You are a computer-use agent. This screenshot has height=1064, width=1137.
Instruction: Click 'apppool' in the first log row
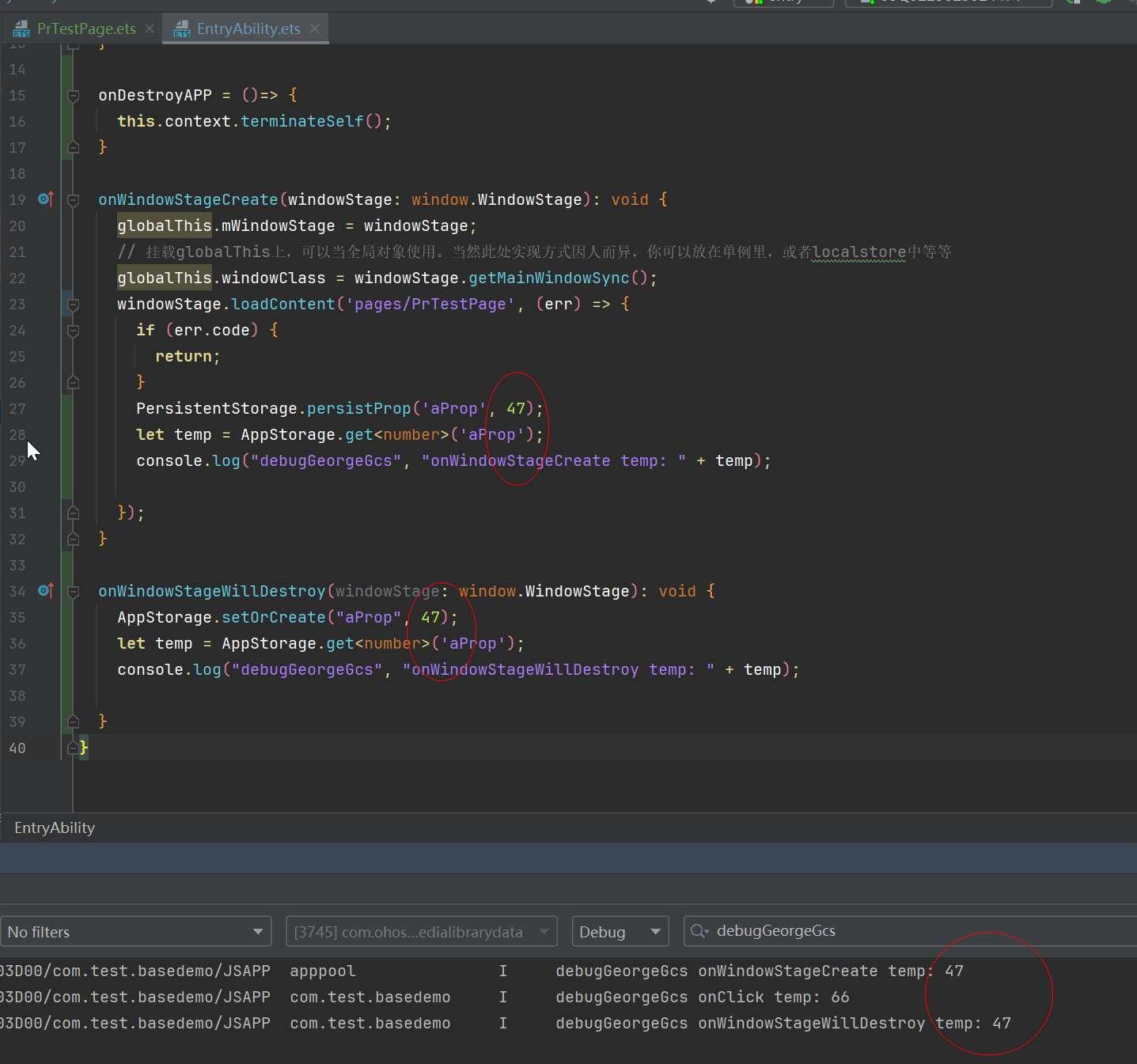coord(323,971)
